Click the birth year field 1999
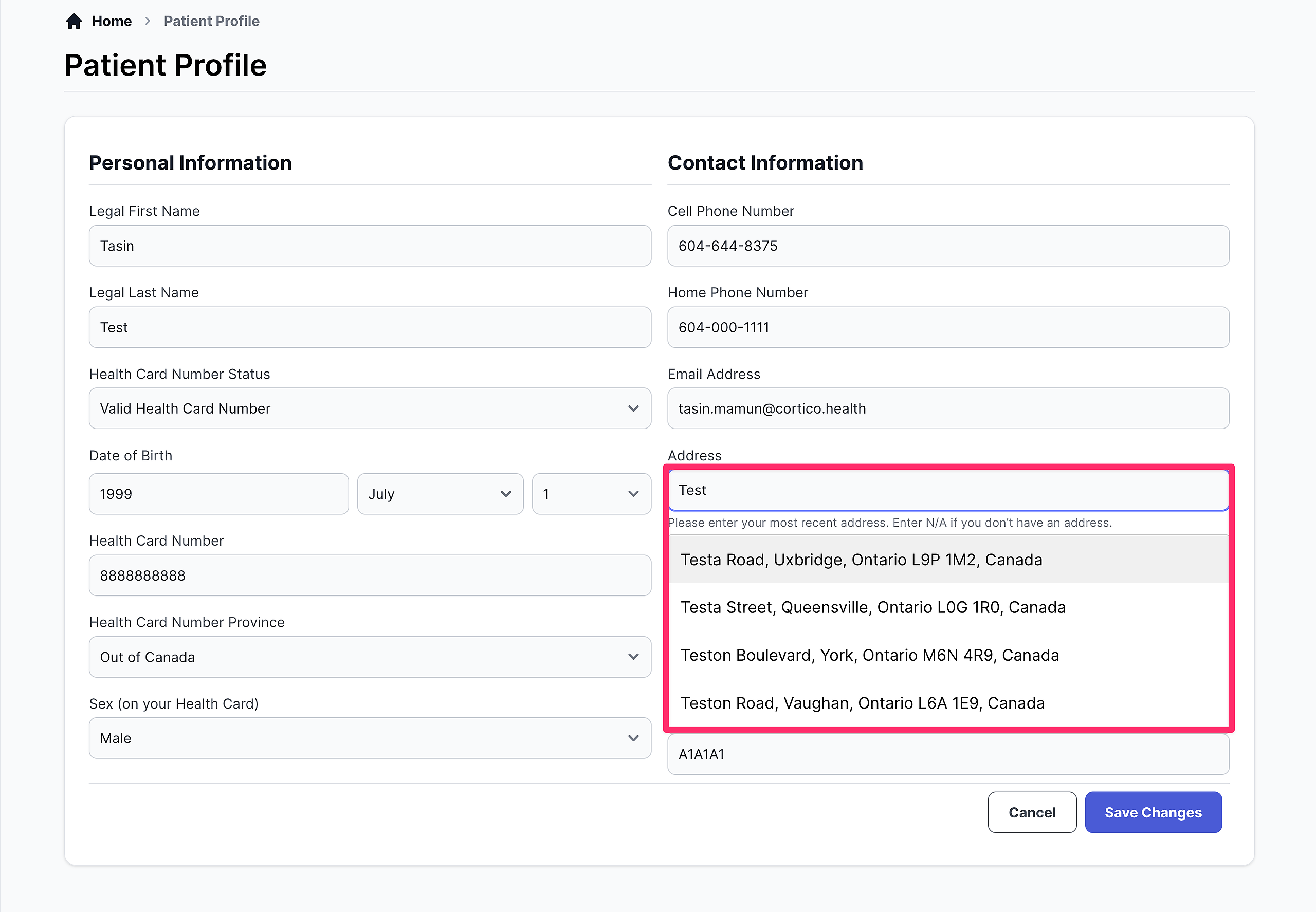 tap(218, 494)
